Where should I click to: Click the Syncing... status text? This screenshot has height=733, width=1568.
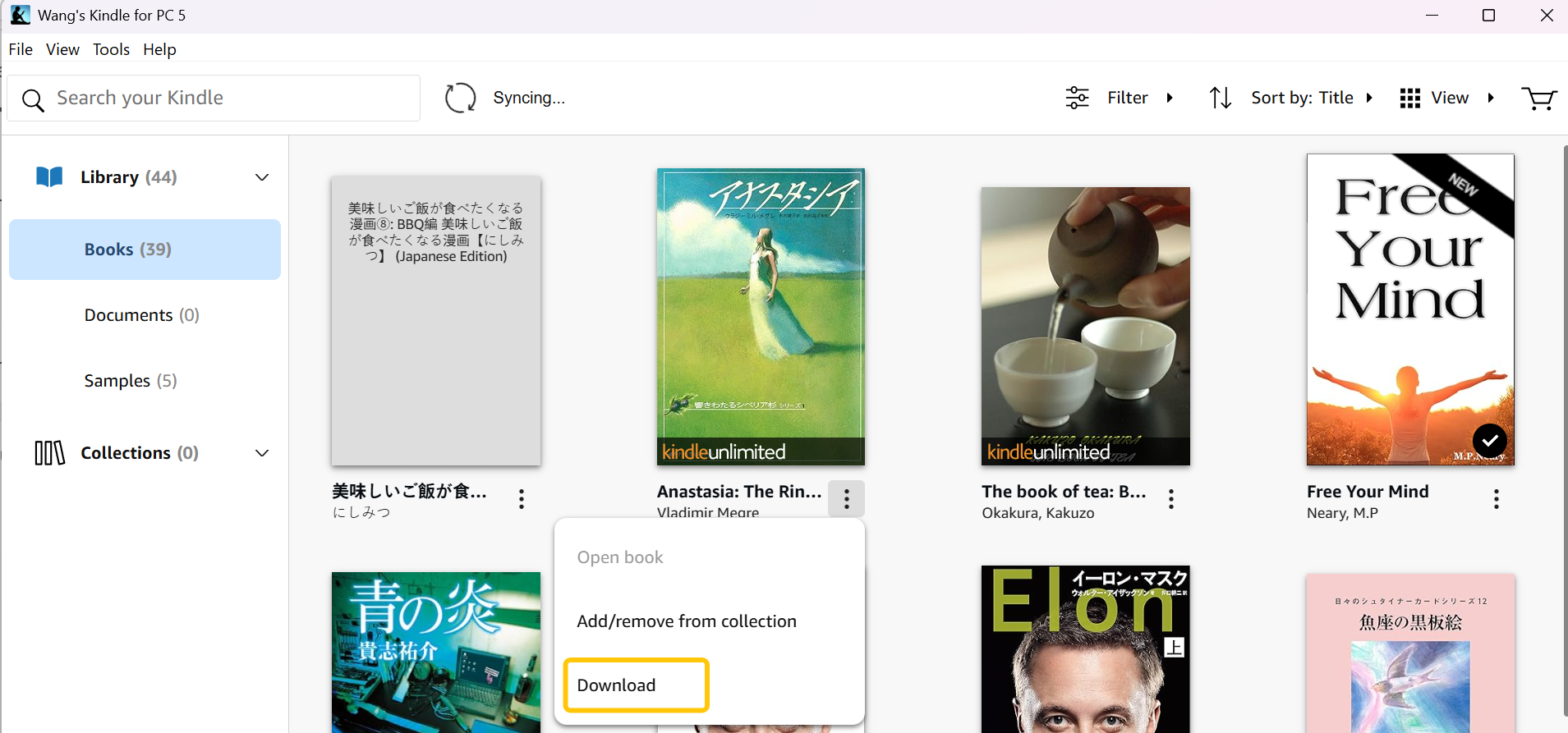tap(529, 98)
